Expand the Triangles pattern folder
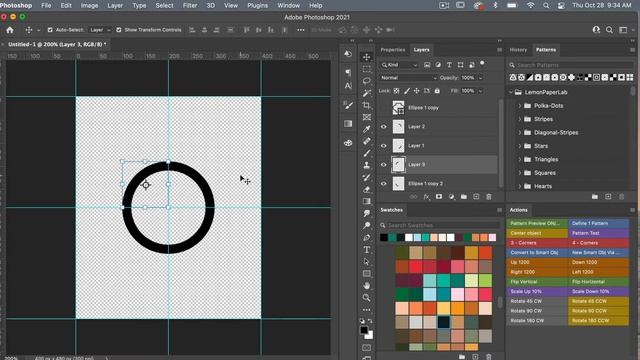The width and height of the screenshot is (640, 360). coord(520,160)
